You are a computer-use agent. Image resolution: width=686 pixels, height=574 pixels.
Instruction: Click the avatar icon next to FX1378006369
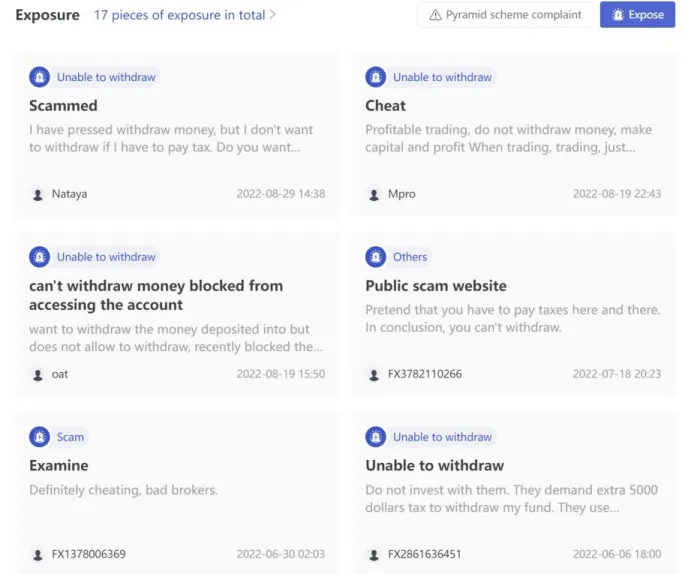(38, 555)
